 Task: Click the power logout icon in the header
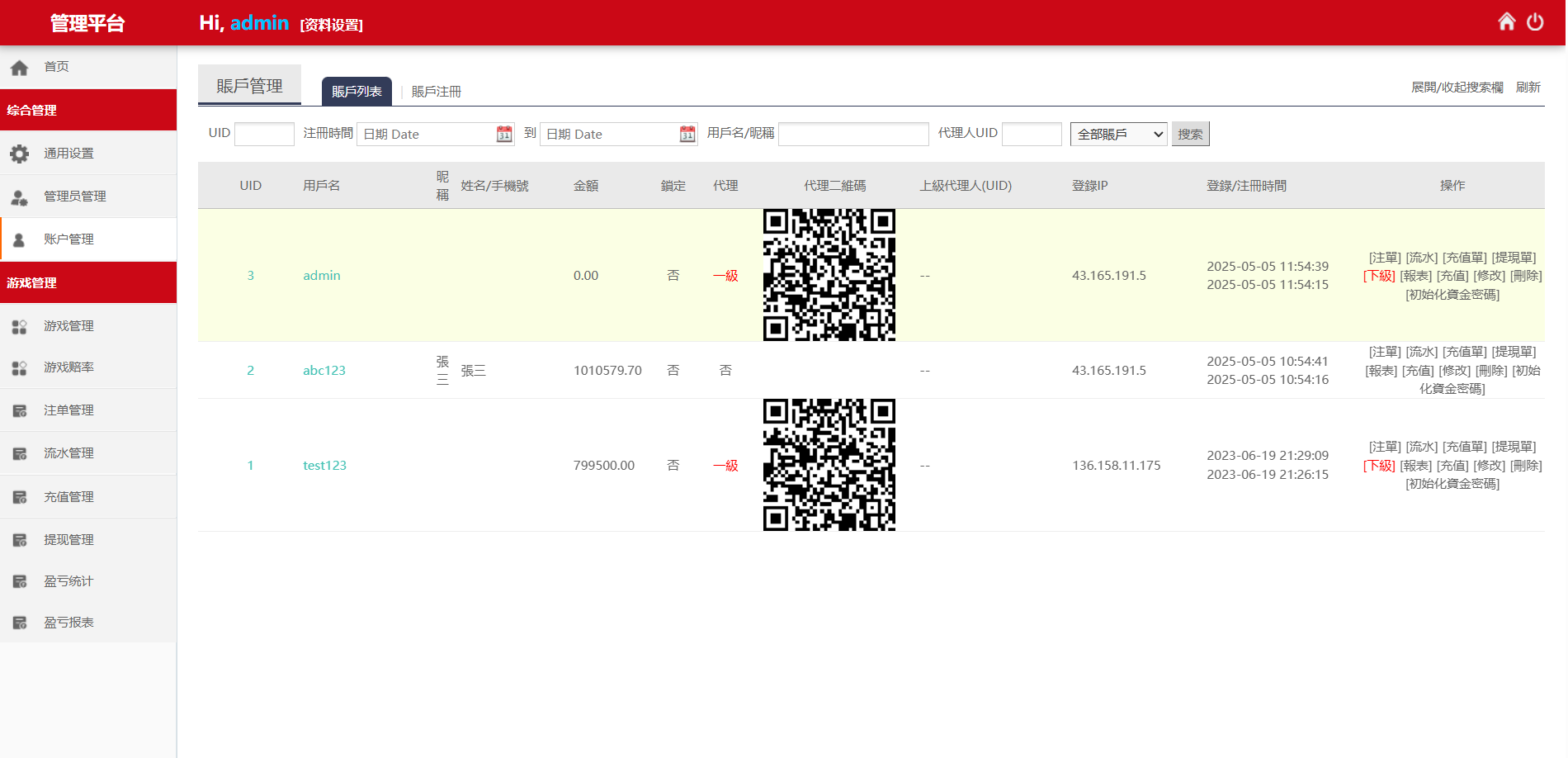(x=1535, y=21)
